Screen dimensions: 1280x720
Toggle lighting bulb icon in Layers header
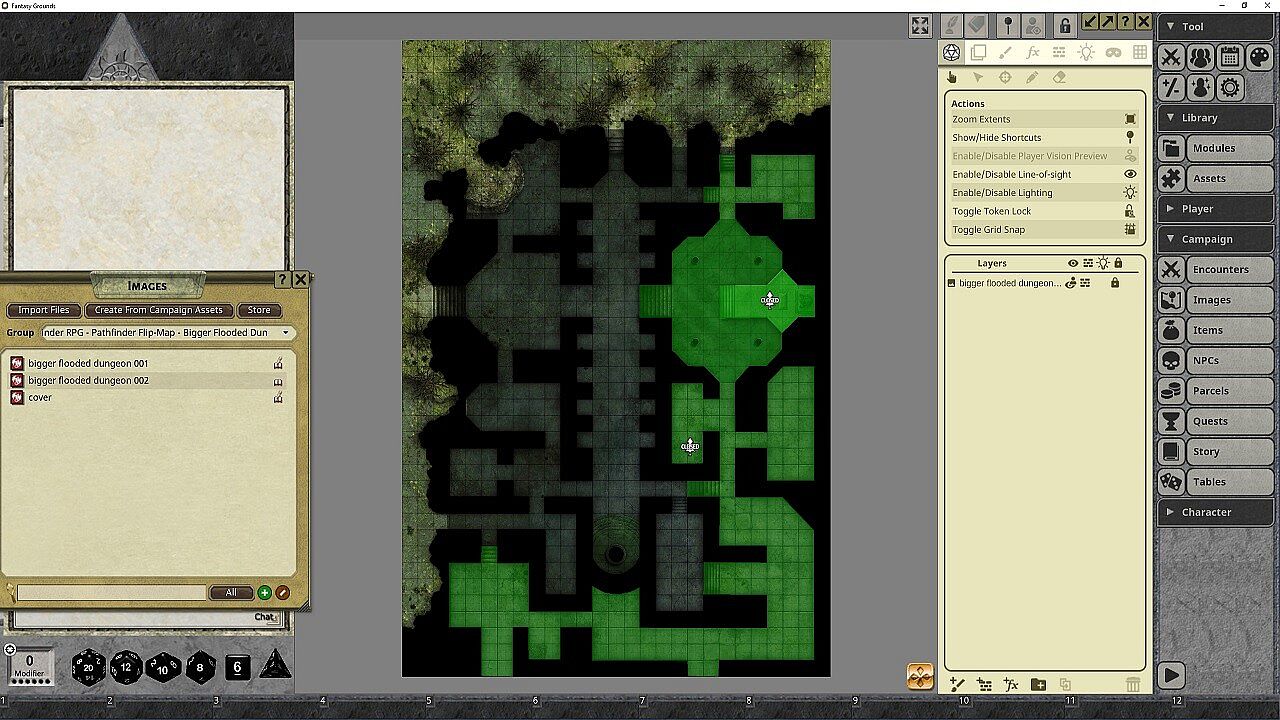click(x=1103, y=263)
